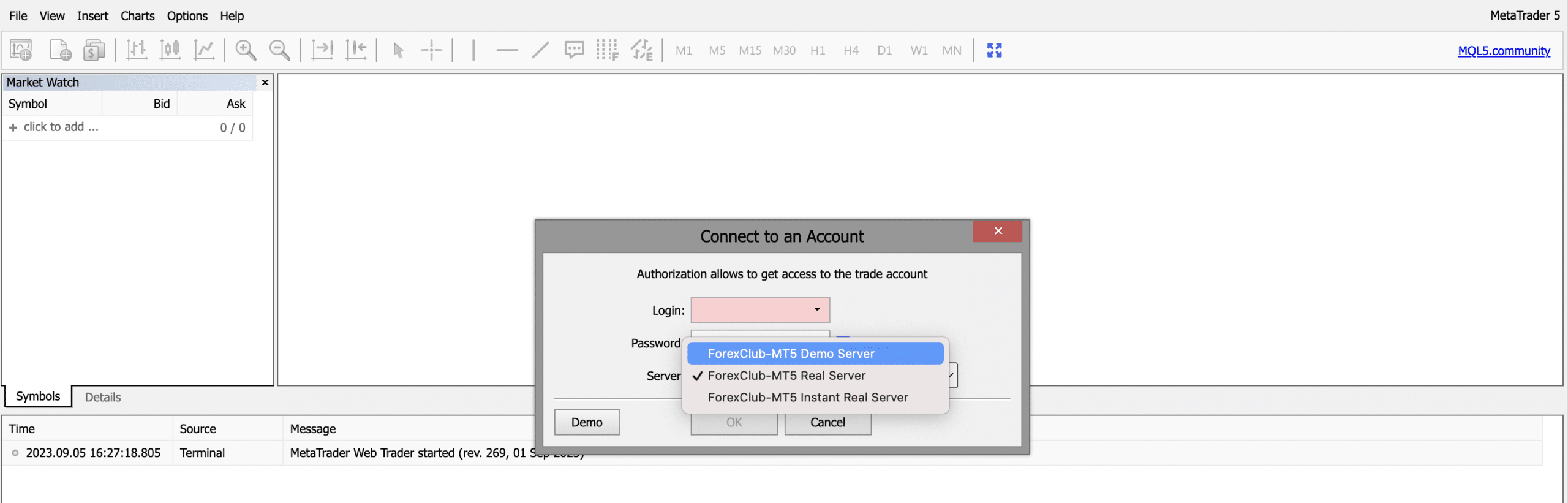This screenshot has height=503, width=1568.
Task: Click the Demo button in dialog
Action: 587,422
